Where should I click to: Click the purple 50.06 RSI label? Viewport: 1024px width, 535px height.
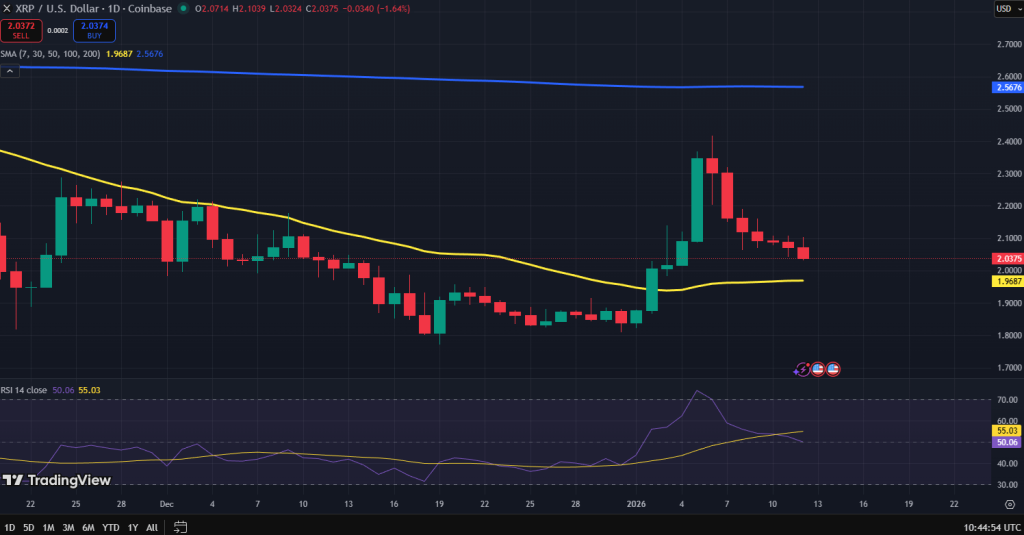[x=1006, y=442]
